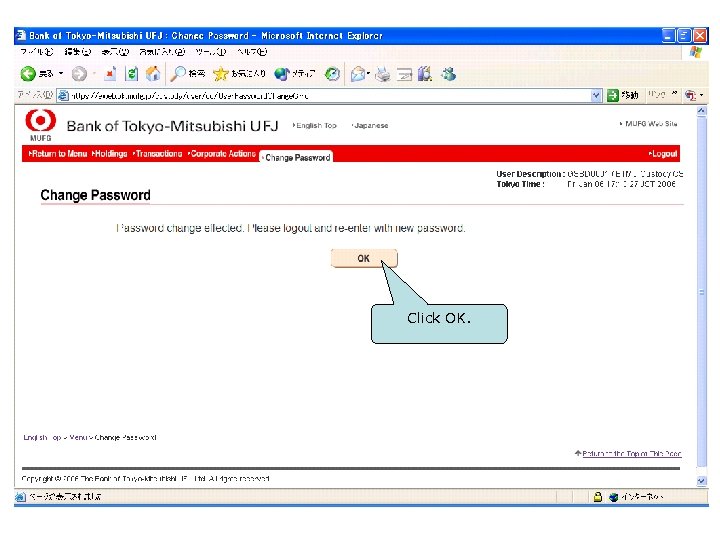
Task: Click the Internet zone globe icon
Action: (x=613, y=497)
